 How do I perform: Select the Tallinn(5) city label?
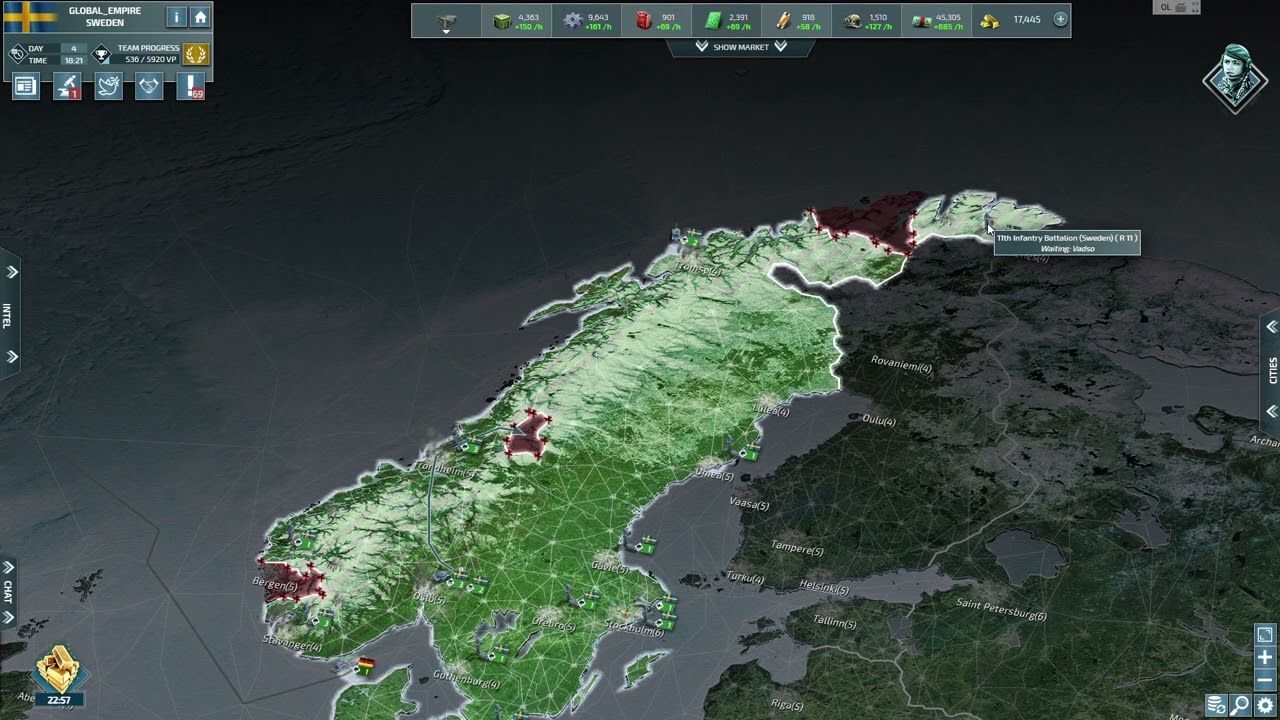coord(834,621)
